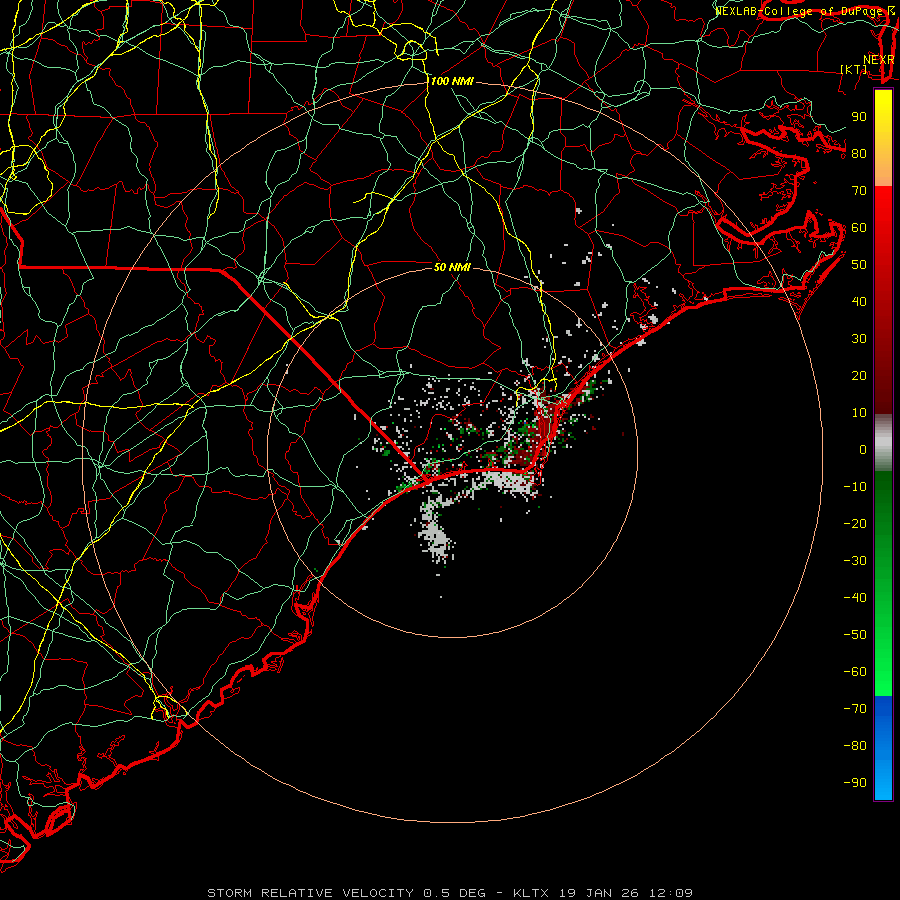Viewport: 900px width, 900px height.
Task: Click the "-60" value on velocity scale
Action: (x=855, y=672)
